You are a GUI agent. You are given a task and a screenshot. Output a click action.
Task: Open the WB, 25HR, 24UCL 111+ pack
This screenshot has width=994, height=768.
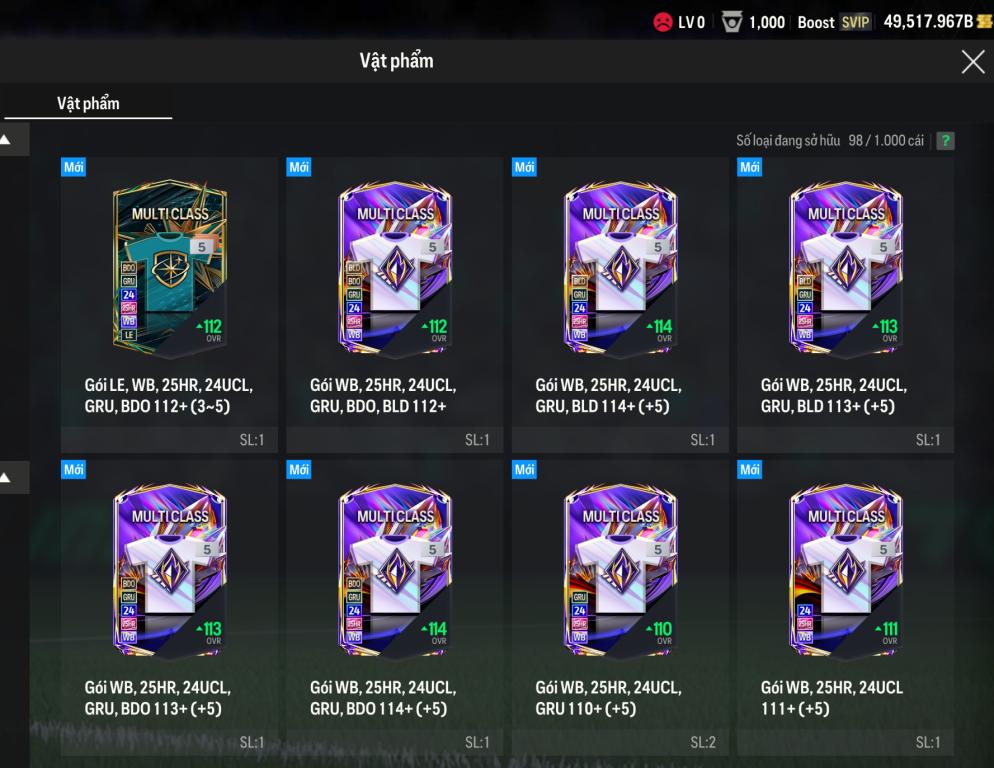(x=845, y=608)
